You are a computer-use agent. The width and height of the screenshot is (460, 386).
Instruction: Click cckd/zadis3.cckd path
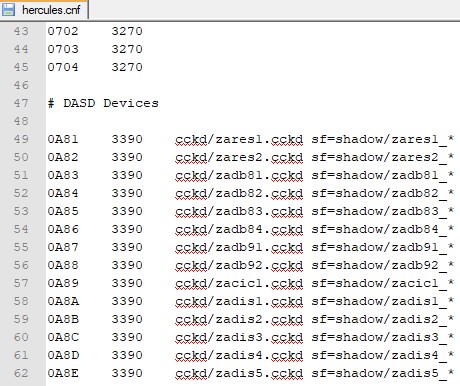click(239, 337)
